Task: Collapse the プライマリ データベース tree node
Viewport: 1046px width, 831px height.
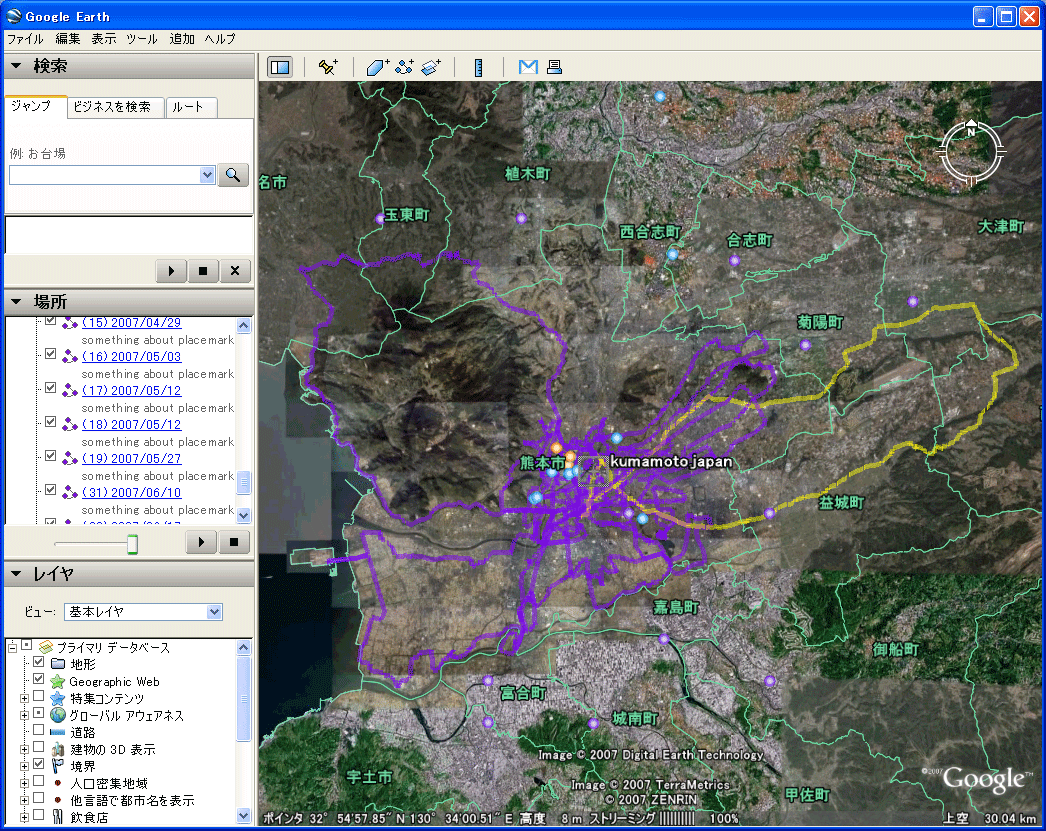Action: (12, 647)
